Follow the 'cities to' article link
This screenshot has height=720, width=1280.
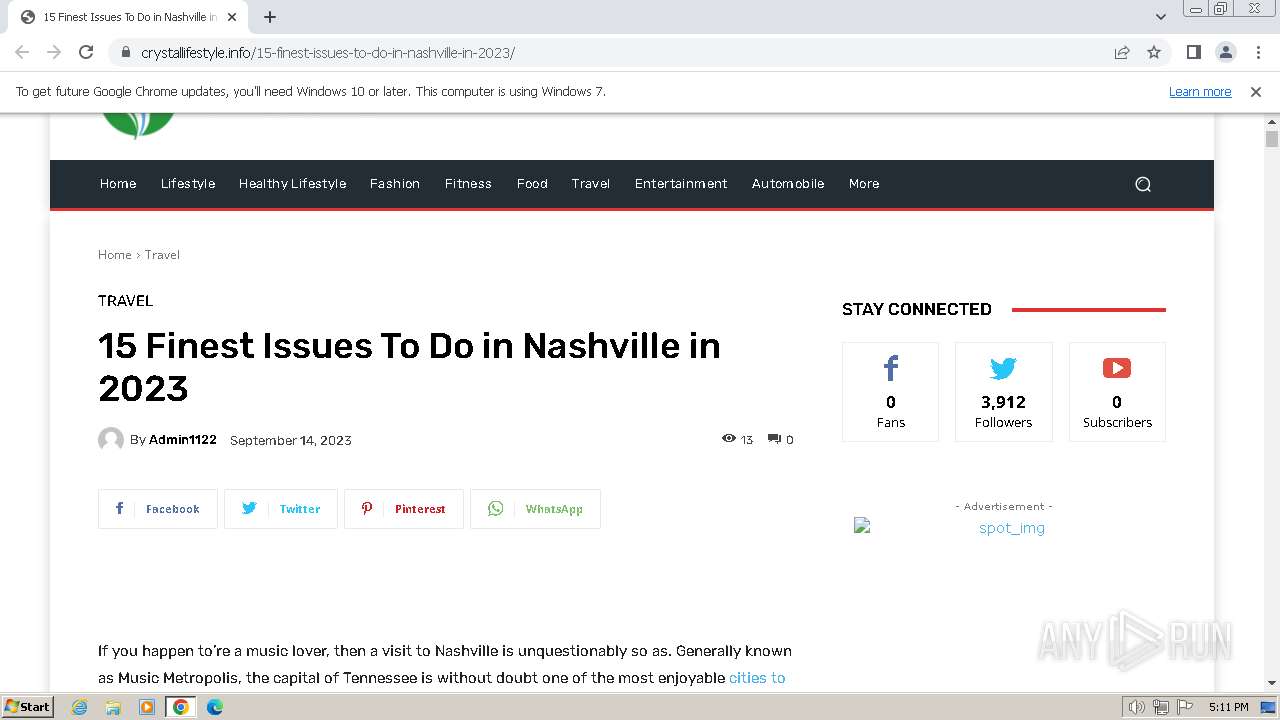click(x=757, y=678)
